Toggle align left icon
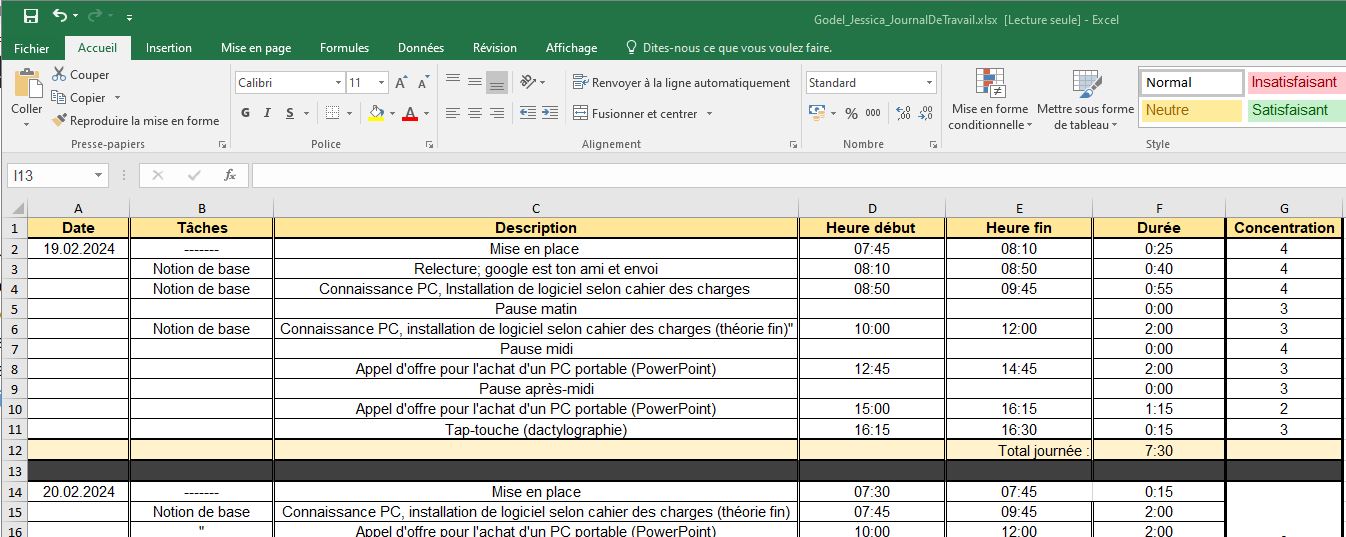1346x537 pixels. click(453, 113)
